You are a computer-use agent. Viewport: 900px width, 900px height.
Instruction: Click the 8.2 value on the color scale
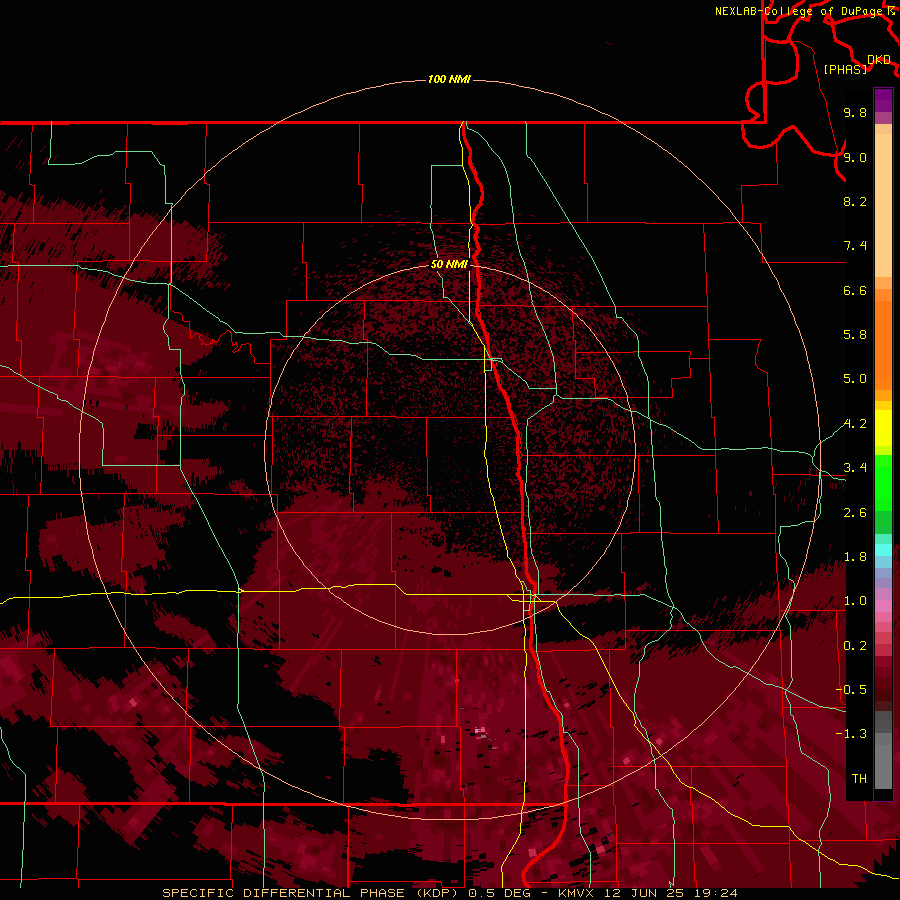(855, 201)
